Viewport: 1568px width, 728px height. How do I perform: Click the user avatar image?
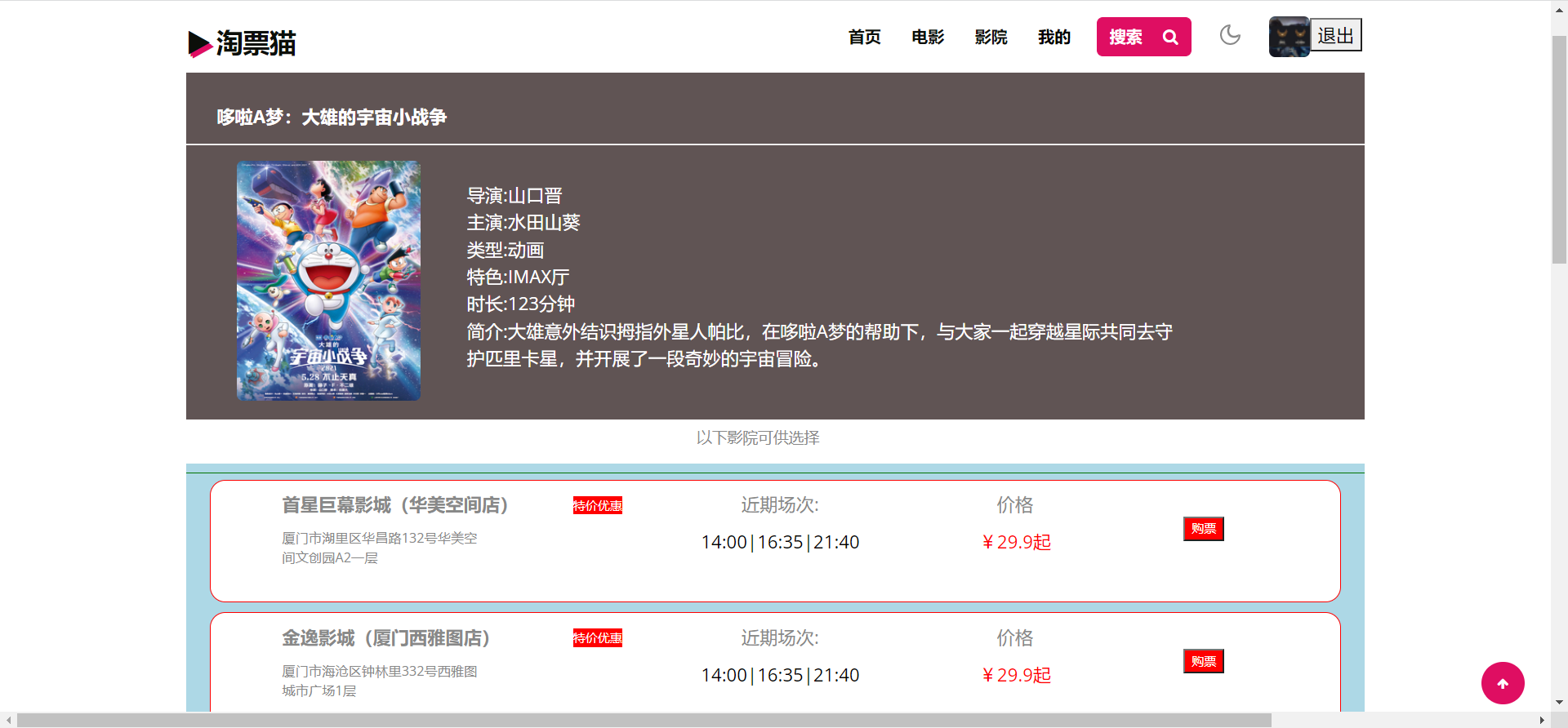pos(1290,37)
